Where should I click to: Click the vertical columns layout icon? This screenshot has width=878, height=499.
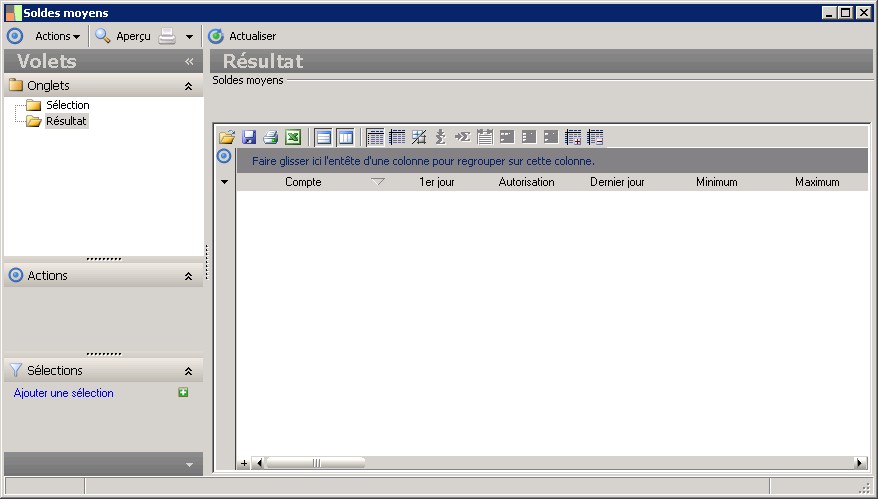(345, 137)
